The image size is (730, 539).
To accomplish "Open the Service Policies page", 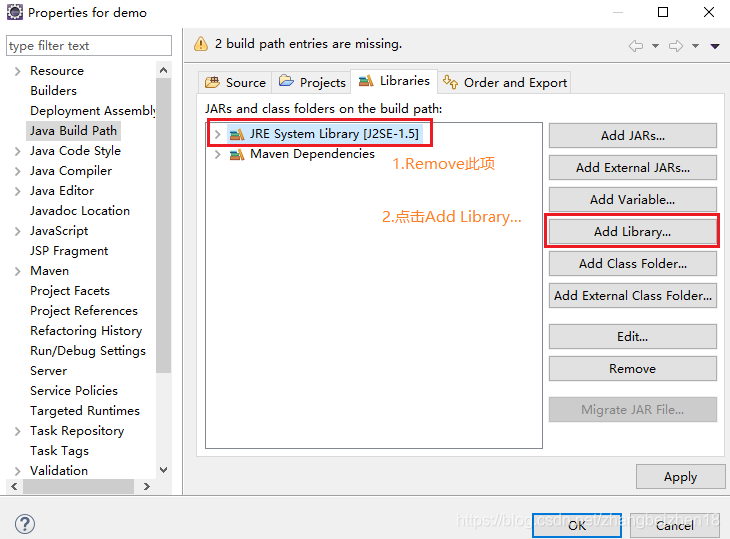I will tap(74, 391).
